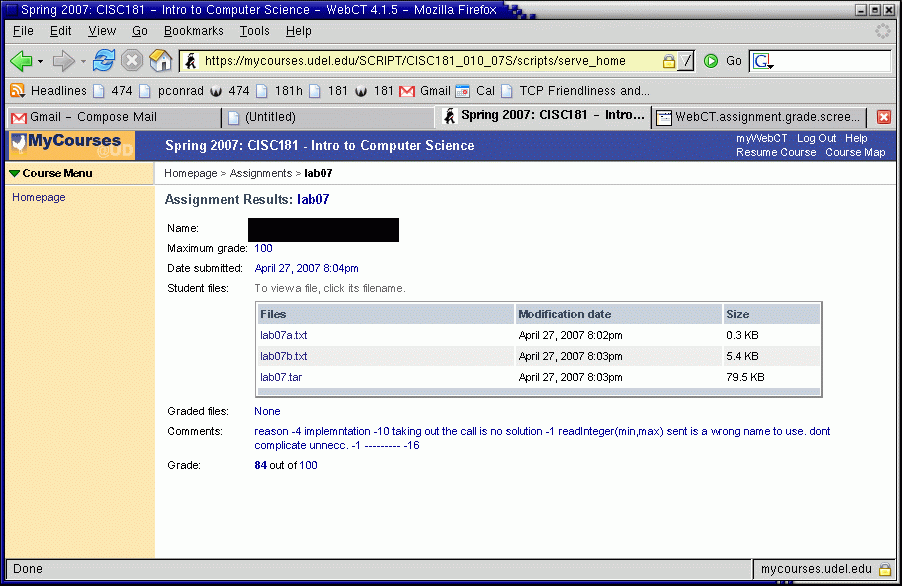Close the current tab with red X
This screenshot has height=586, width=902.
[x=884, y=117]
